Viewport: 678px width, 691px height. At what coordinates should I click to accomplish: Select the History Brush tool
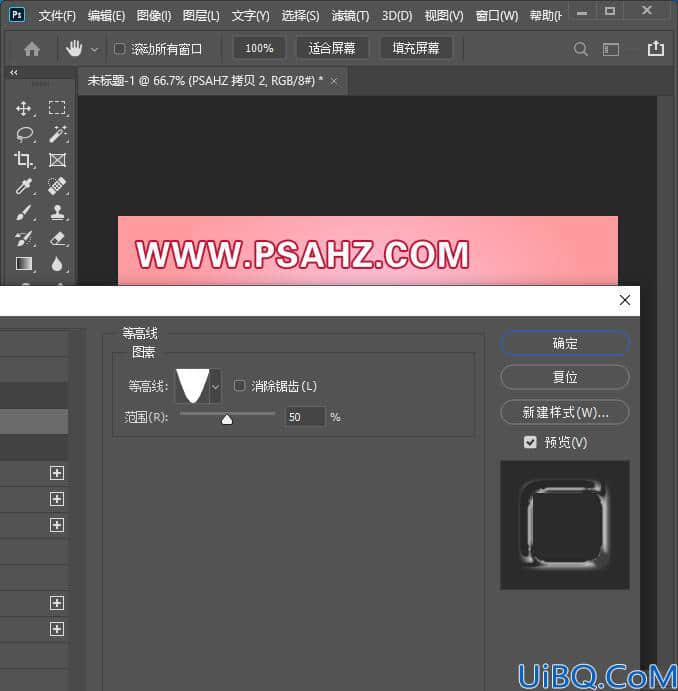click(24, 238)
